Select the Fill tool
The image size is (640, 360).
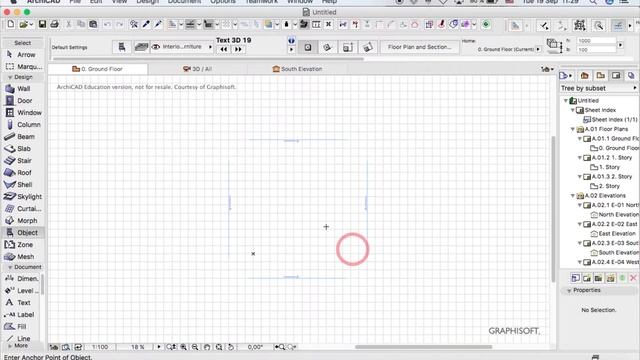[x=16, y=327]
